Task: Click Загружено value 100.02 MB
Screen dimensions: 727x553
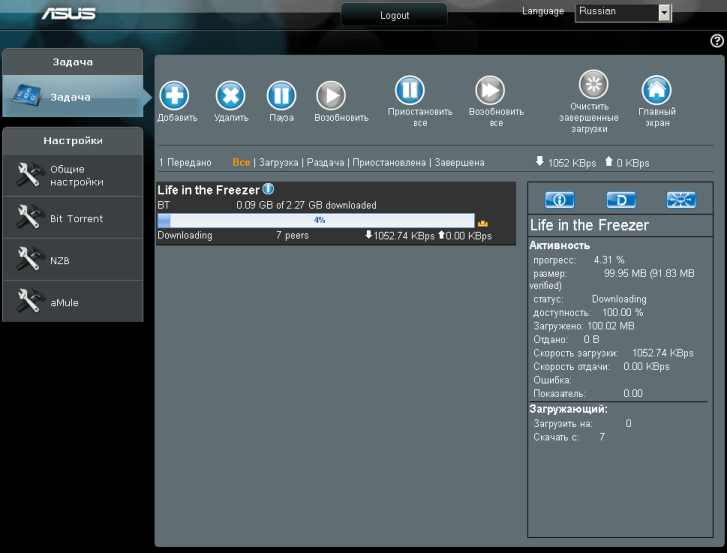Action: coord(611,326)
